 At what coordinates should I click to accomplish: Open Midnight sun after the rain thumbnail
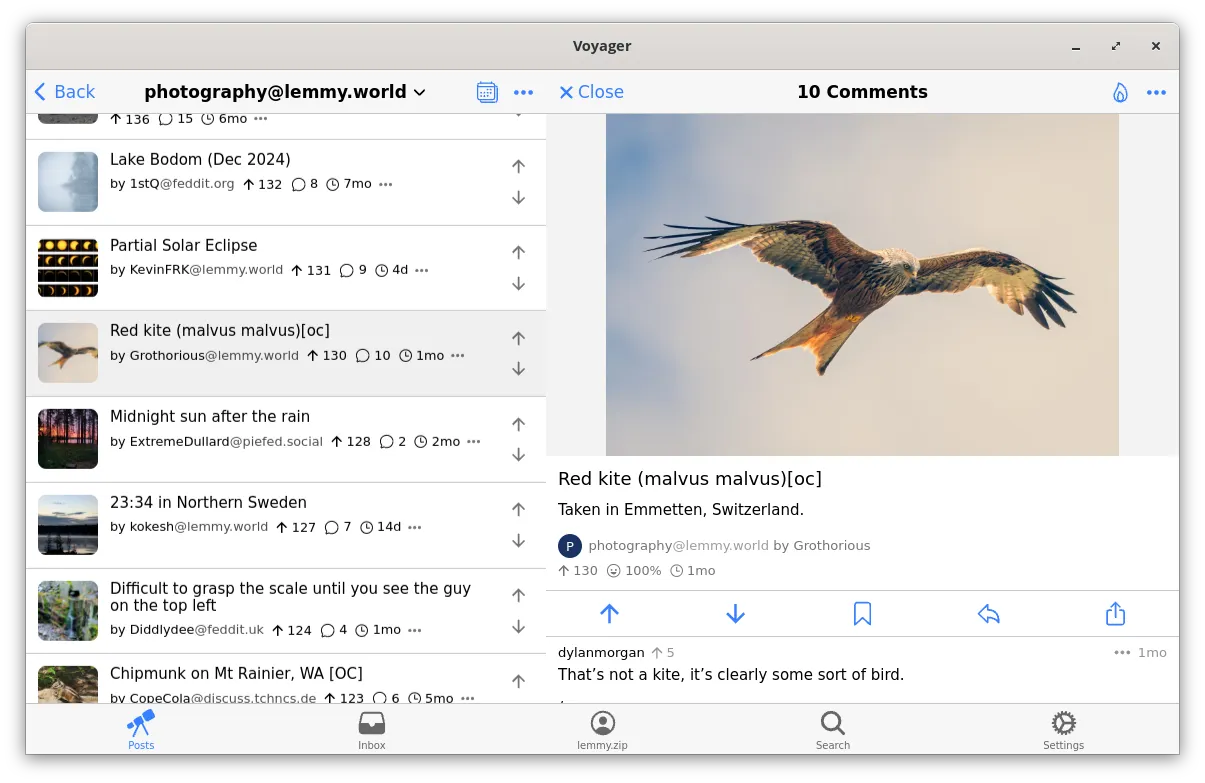pyautogui.click(x=68, y=439)
